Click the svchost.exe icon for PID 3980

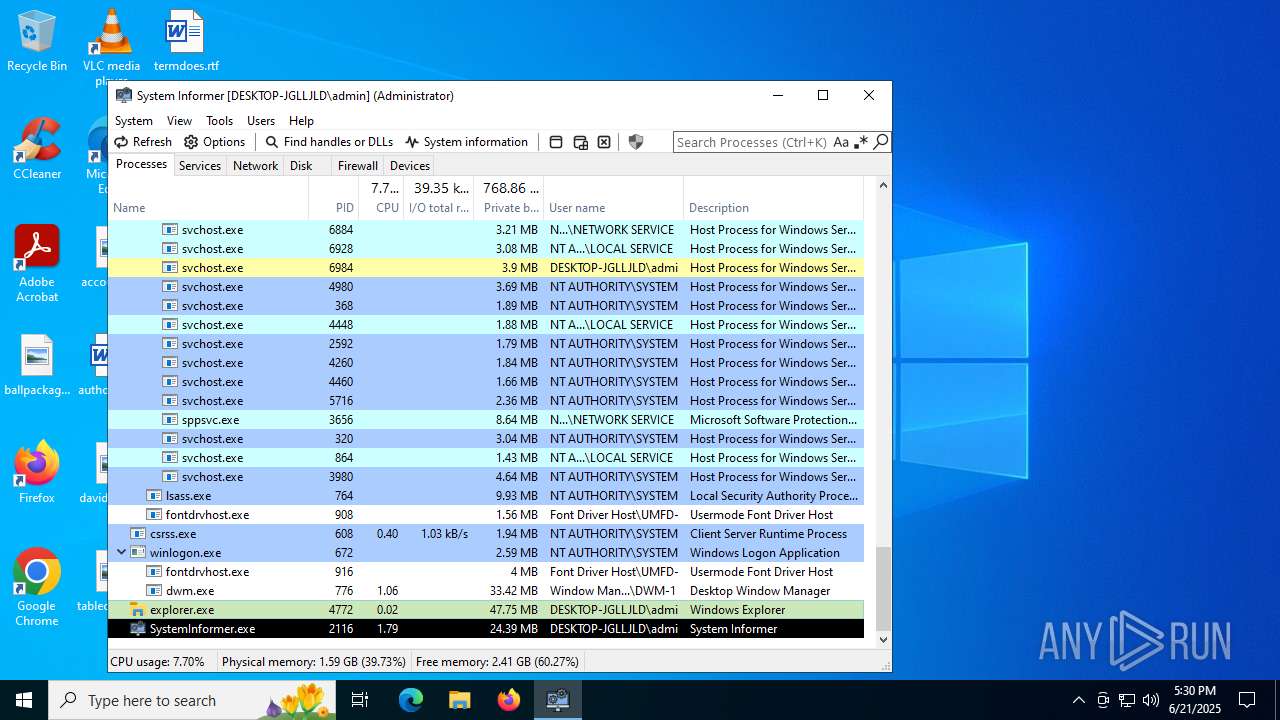[x=170, y=477]
